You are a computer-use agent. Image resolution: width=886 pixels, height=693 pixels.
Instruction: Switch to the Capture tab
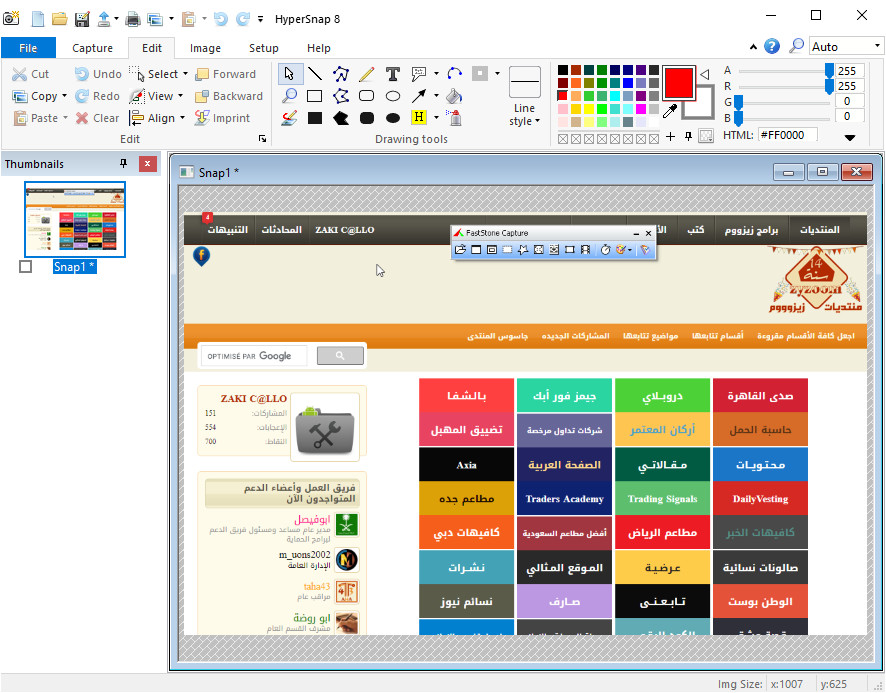[92, 48]
